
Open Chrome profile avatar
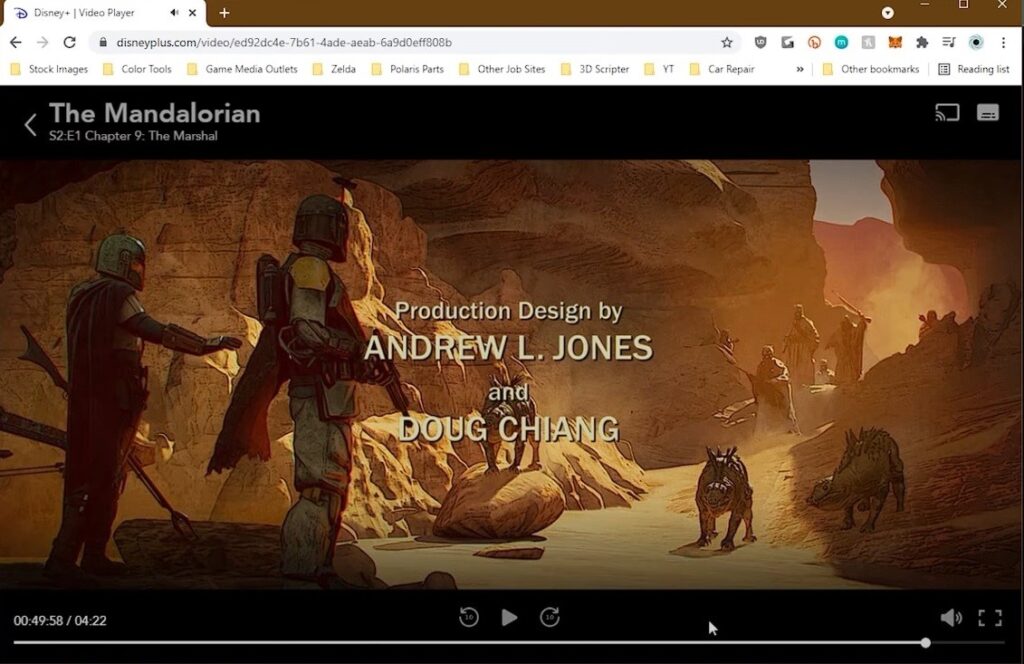tap(976, 42)
